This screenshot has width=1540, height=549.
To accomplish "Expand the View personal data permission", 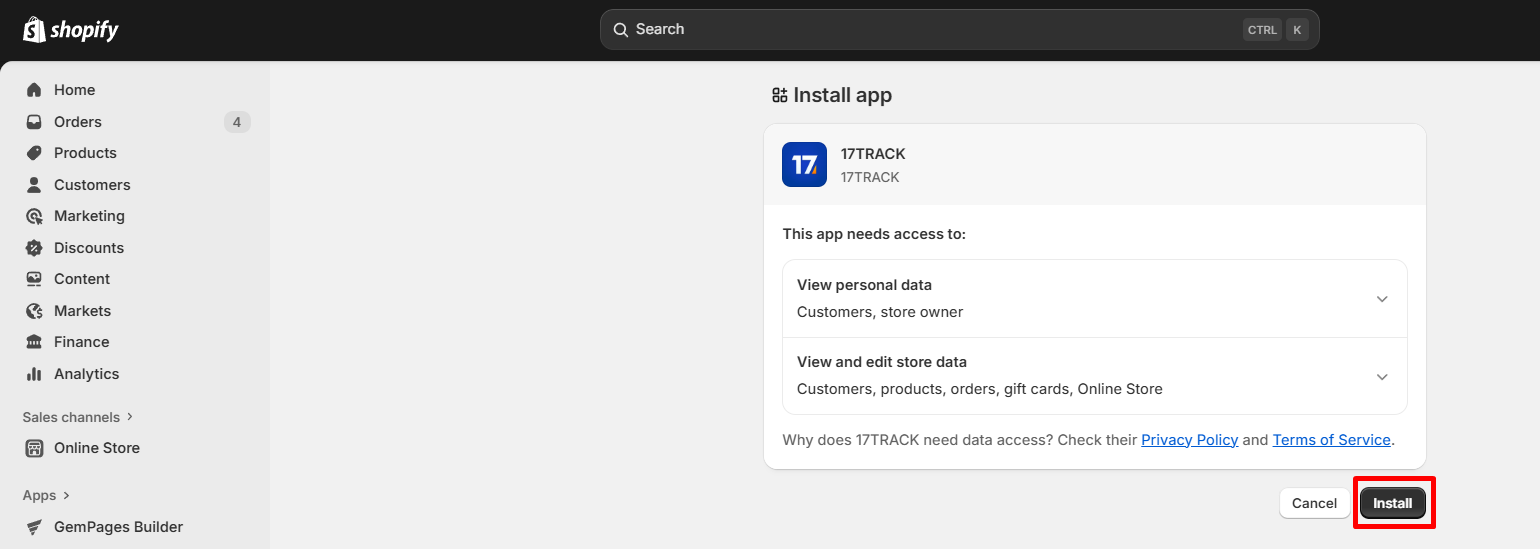I will click(x=1381, y=299).
